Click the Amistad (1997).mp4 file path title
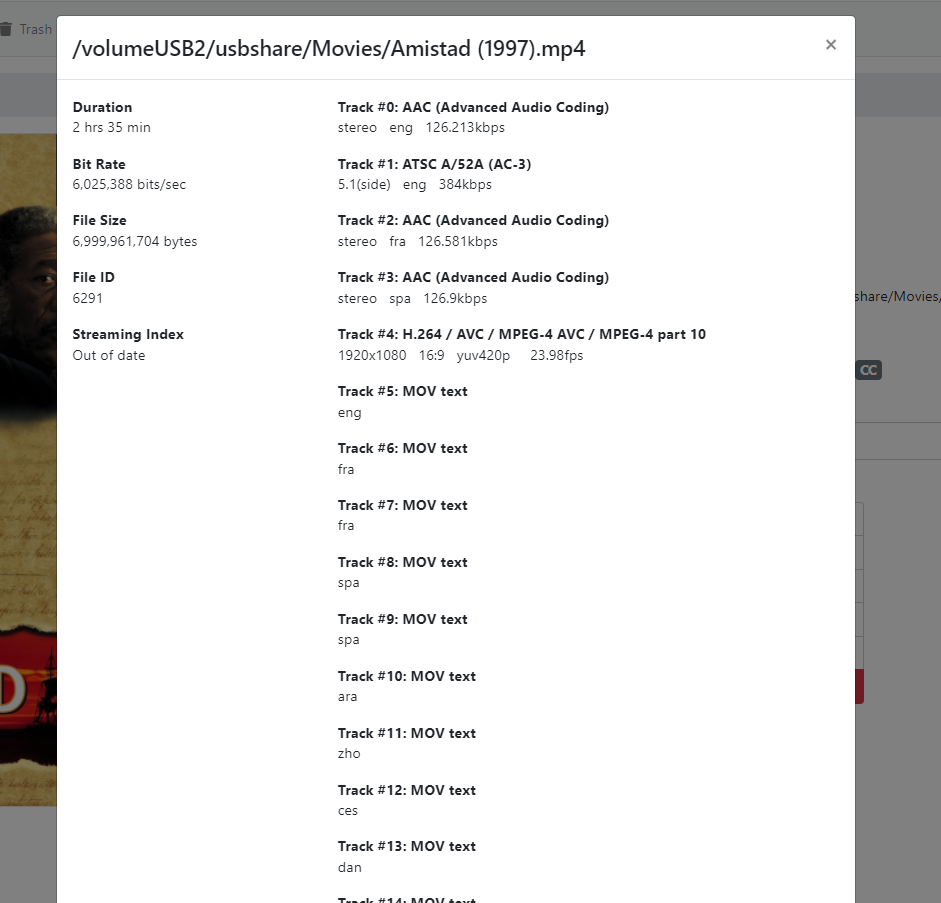This screenshot has height=903, width=941. tap(329, 49)
